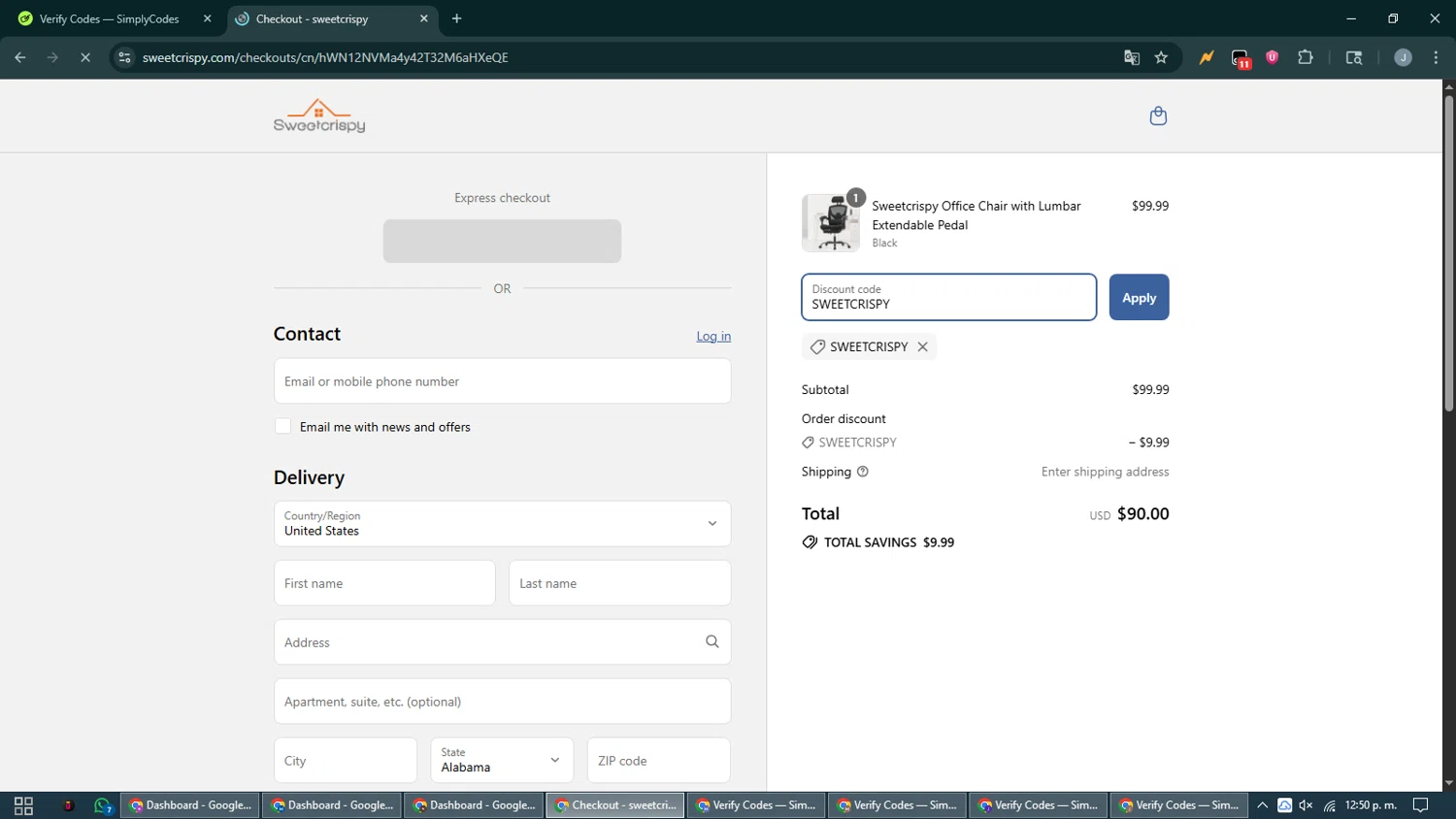The height and width of the screenshot is (819, 1456).
Task: Open the network wifi tray icon
Action: (1329, 805)
